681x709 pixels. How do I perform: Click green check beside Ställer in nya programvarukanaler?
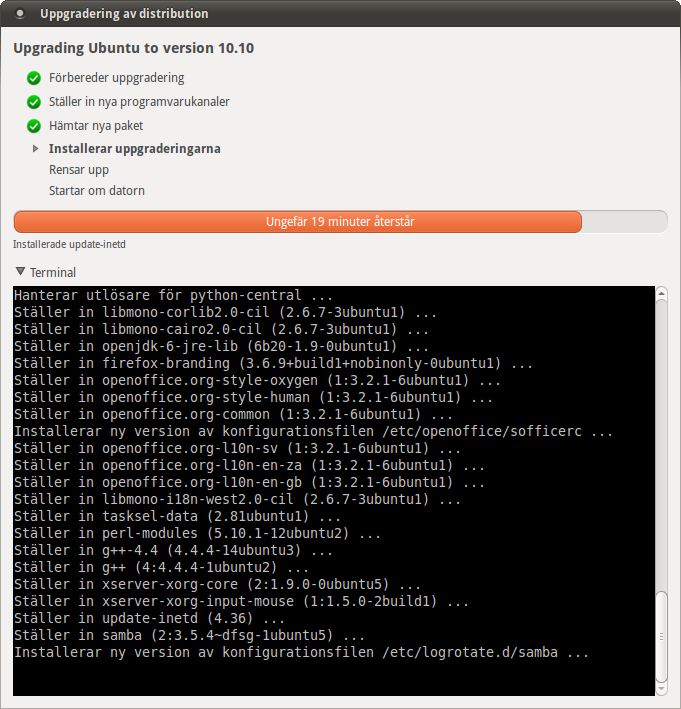click(x=34, y=102)
